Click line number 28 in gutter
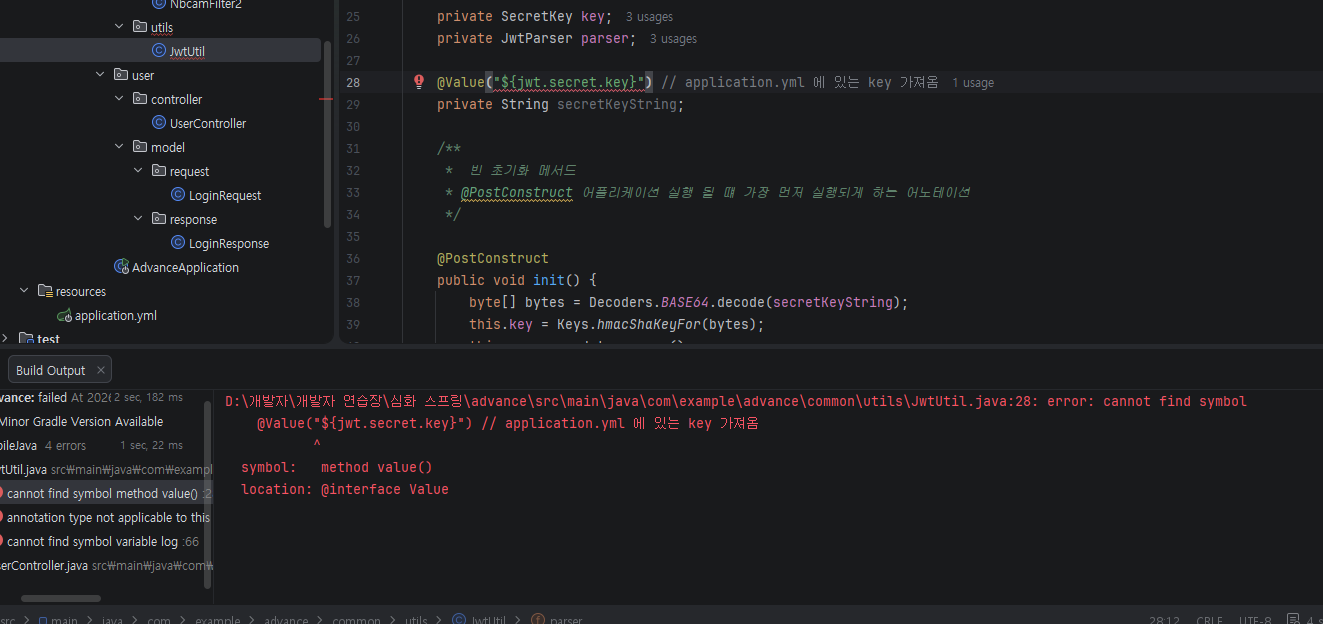The width and height of the screenshot is (1323, 624). point(353,82)
